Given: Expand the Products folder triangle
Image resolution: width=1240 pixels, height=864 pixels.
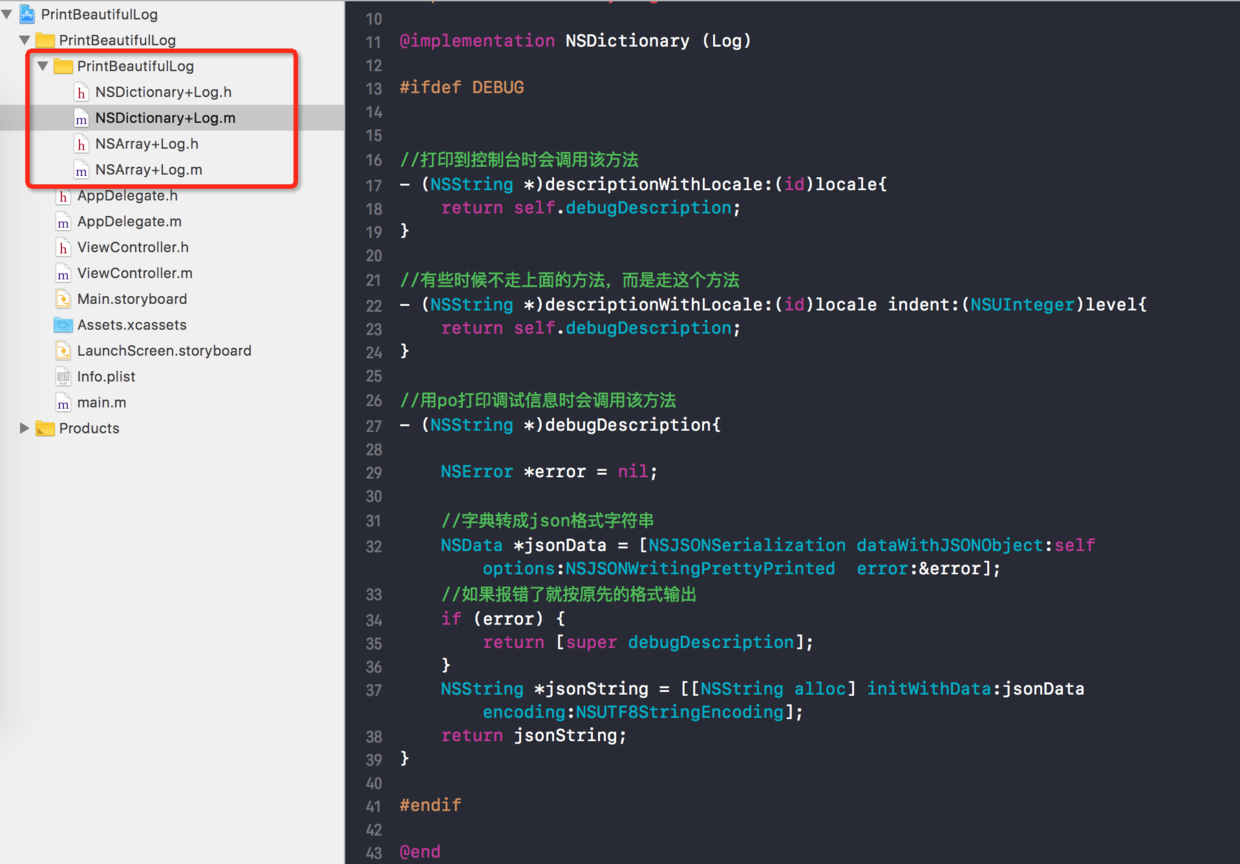Looking at the screenshot, I should (25, 428).
